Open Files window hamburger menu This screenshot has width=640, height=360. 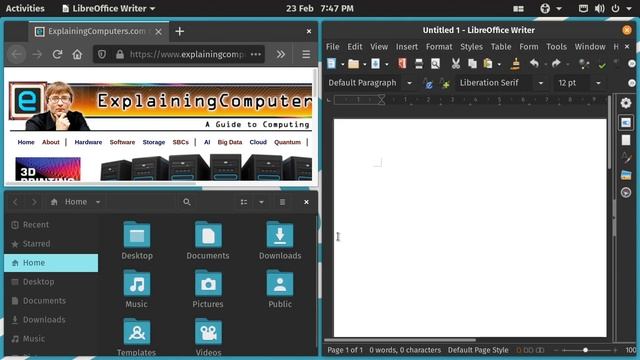282,202
